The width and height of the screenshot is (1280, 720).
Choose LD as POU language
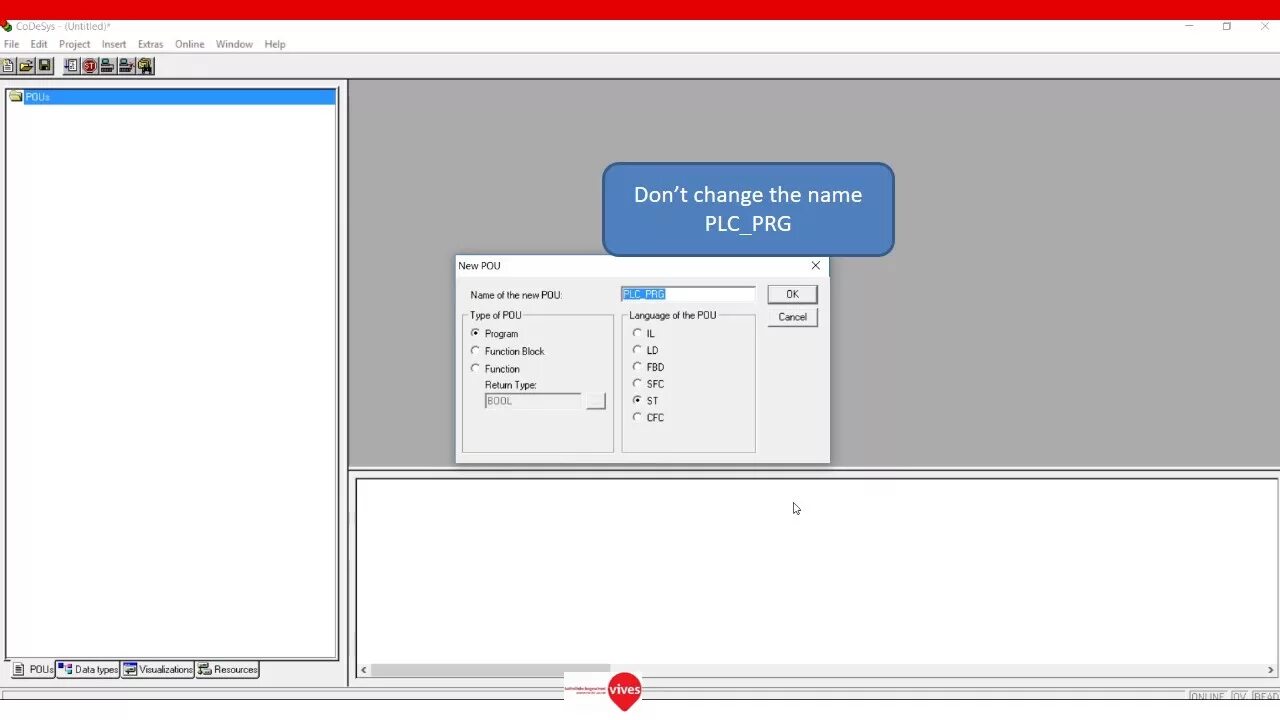coord(637,350)
